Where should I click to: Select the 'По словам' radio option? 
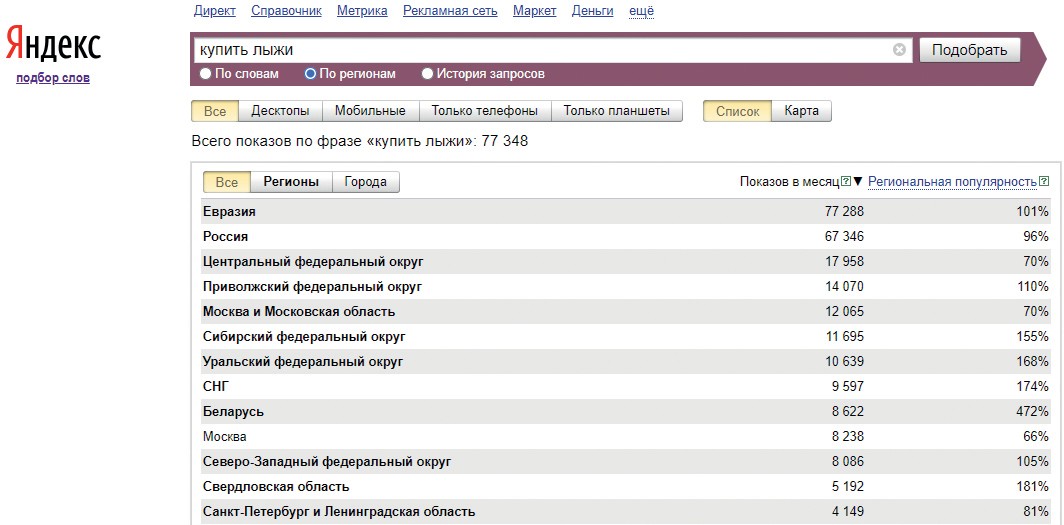coord(206,73)
